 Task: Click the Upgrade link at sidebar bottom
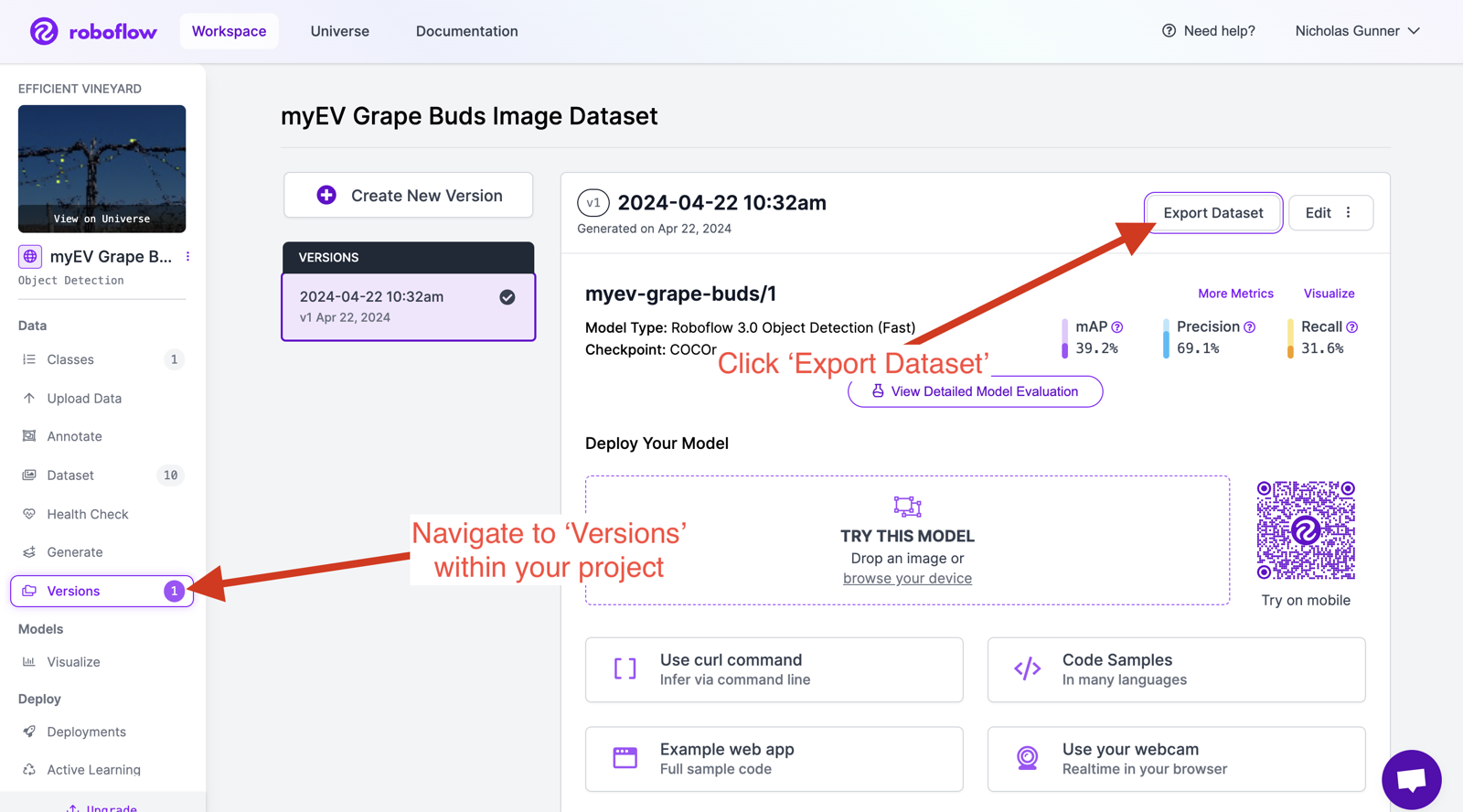pos(102,807)
